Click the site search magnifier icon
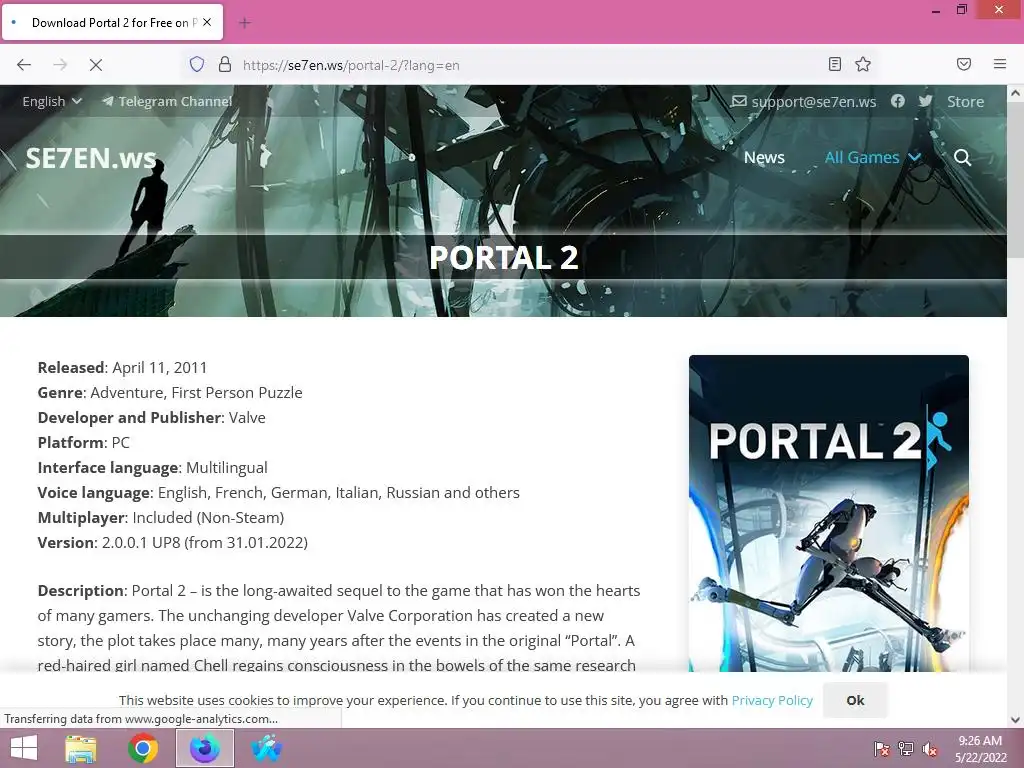The height and width of the screenshot is (768, 1024). [962, 157]
